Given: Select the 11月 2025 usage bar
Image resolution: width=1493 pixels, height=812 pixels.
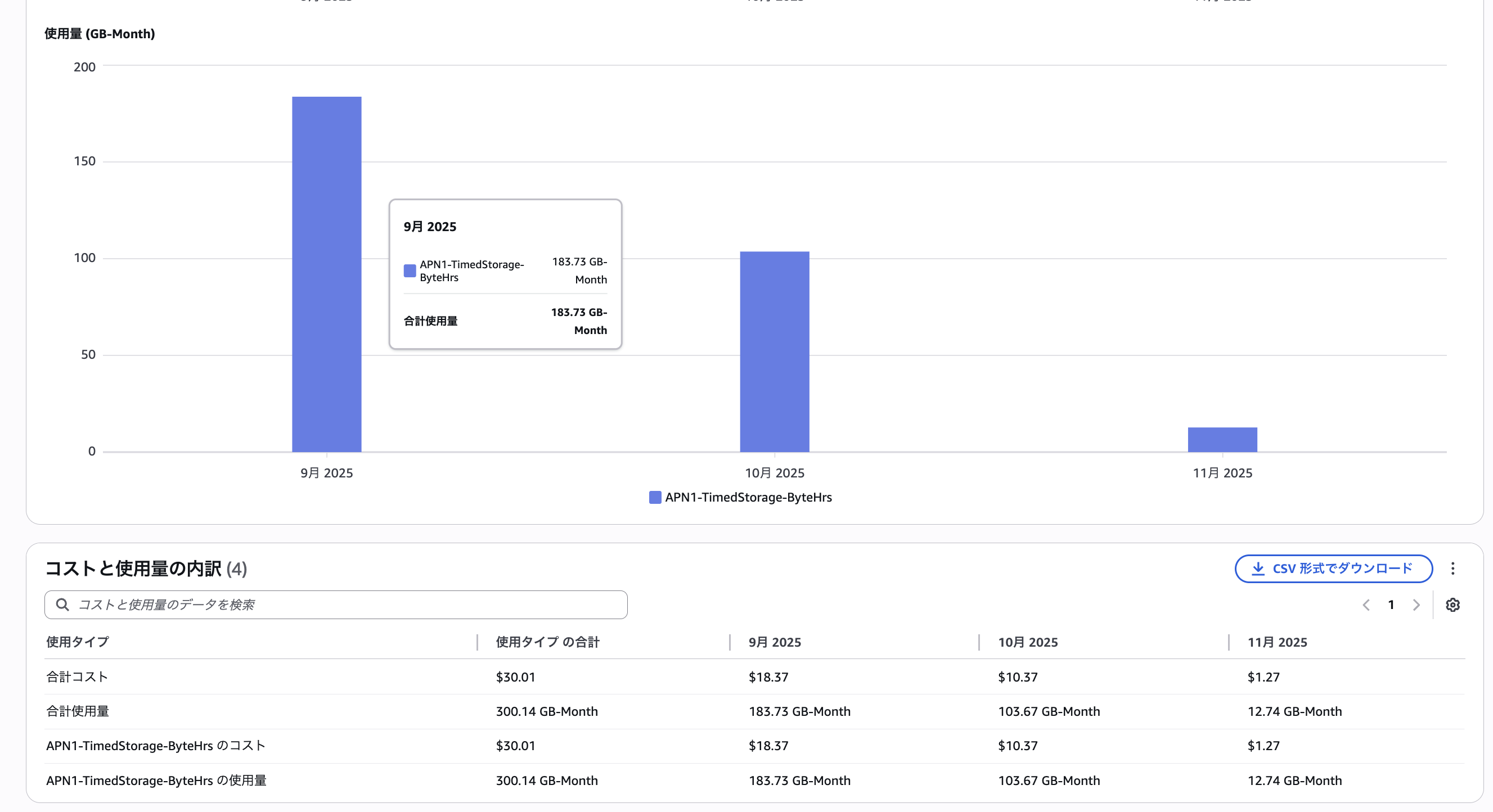Looking at the screenshot, I should point(1222,440).
